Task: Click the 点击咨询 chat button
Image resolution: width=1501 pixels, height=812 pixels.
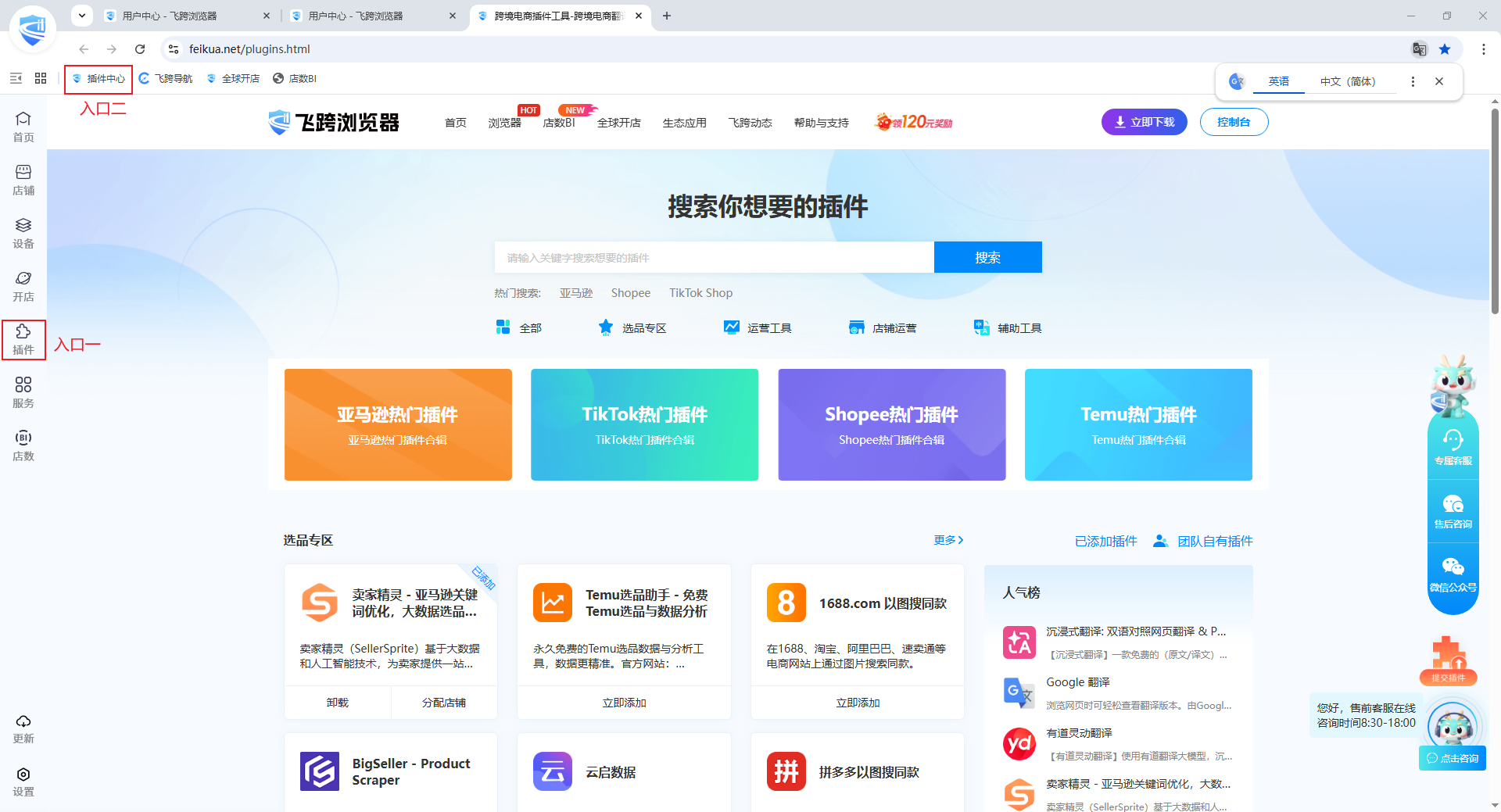Action: (x=1453, y=758)
